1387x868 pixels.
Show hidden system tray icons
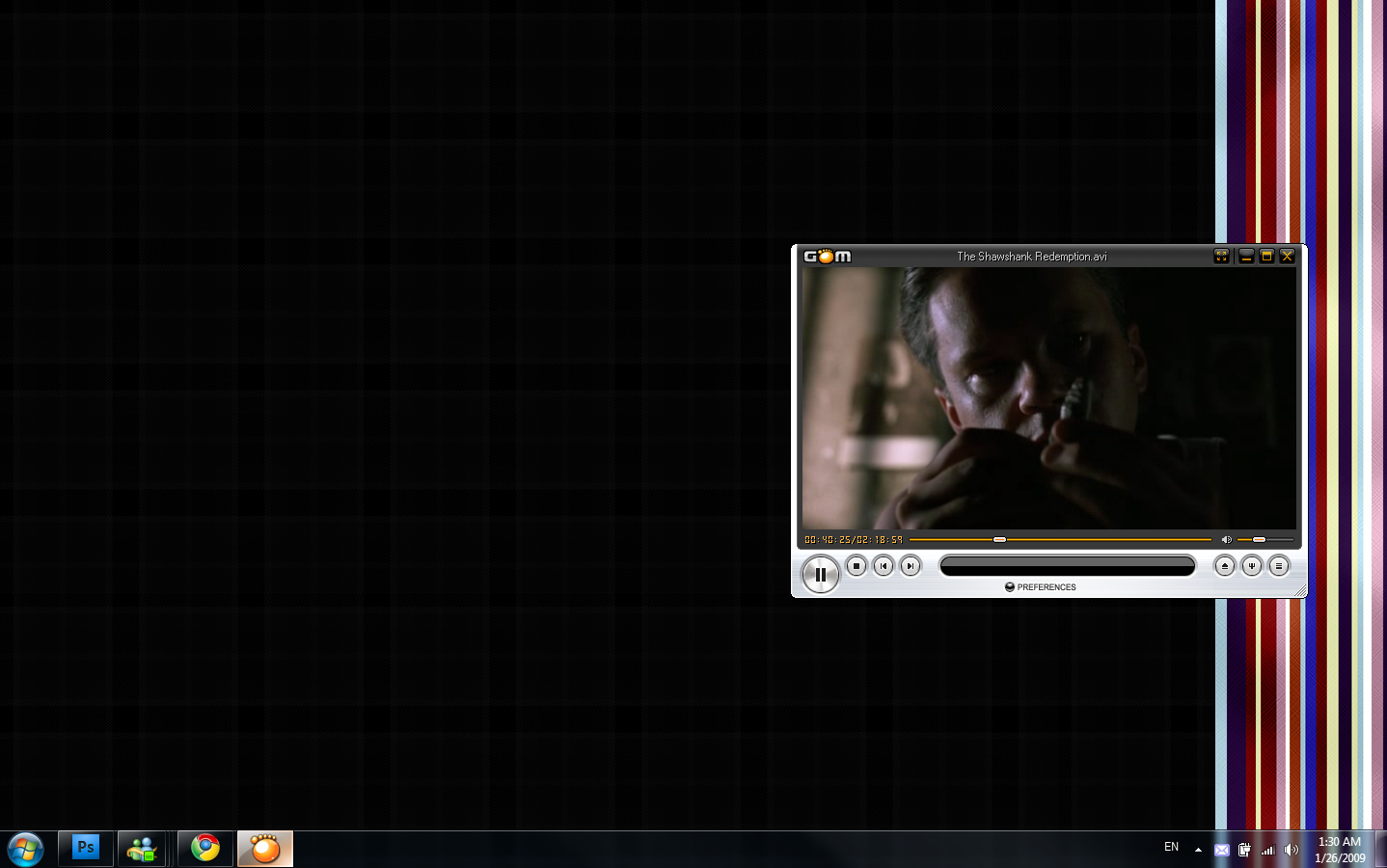coord(1198,850)
